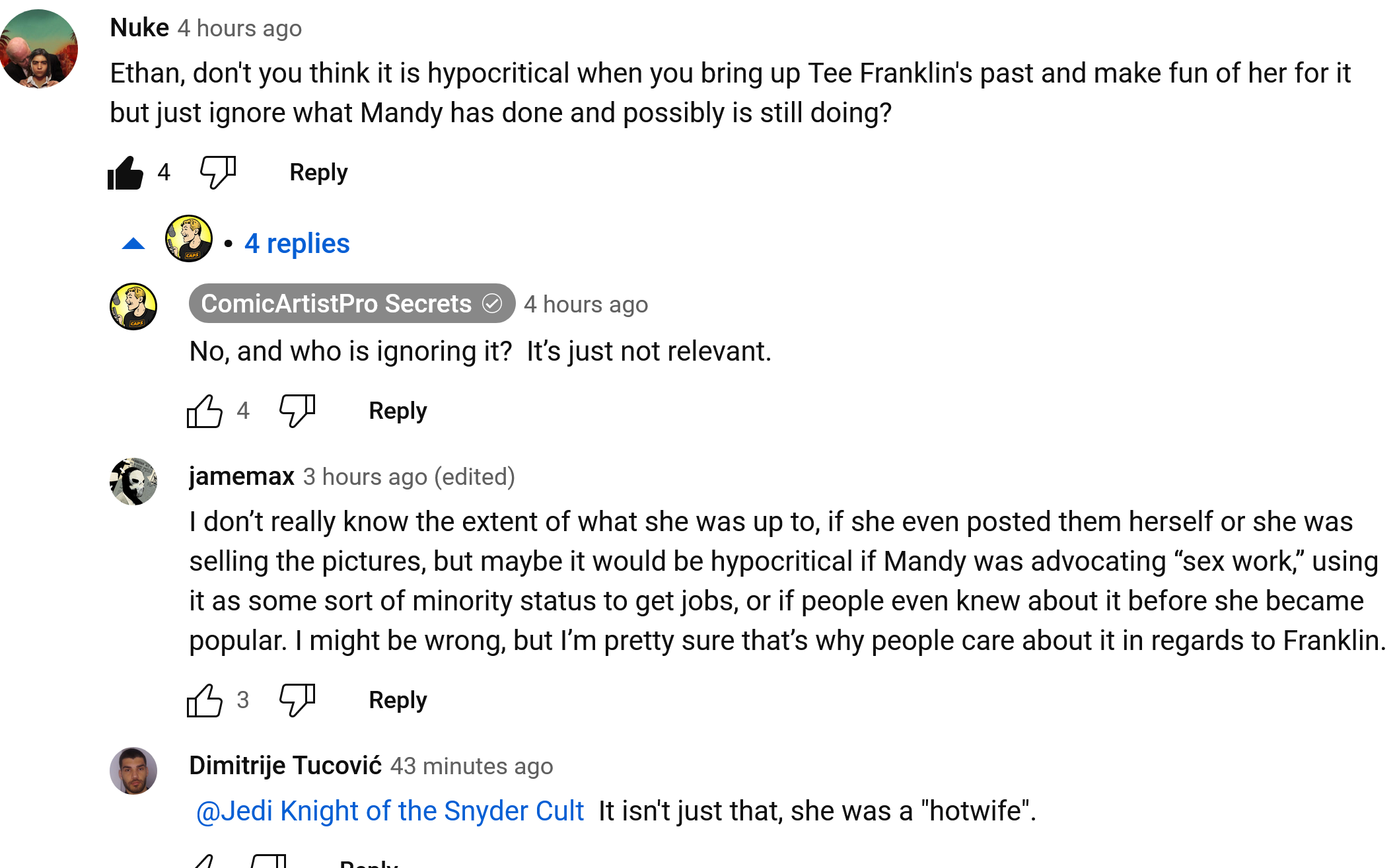Viewport: 1397px width, 868px height.
Task: Open the @Jedi Knight of the Snyder Cult mention
Action: coord(390,811)
